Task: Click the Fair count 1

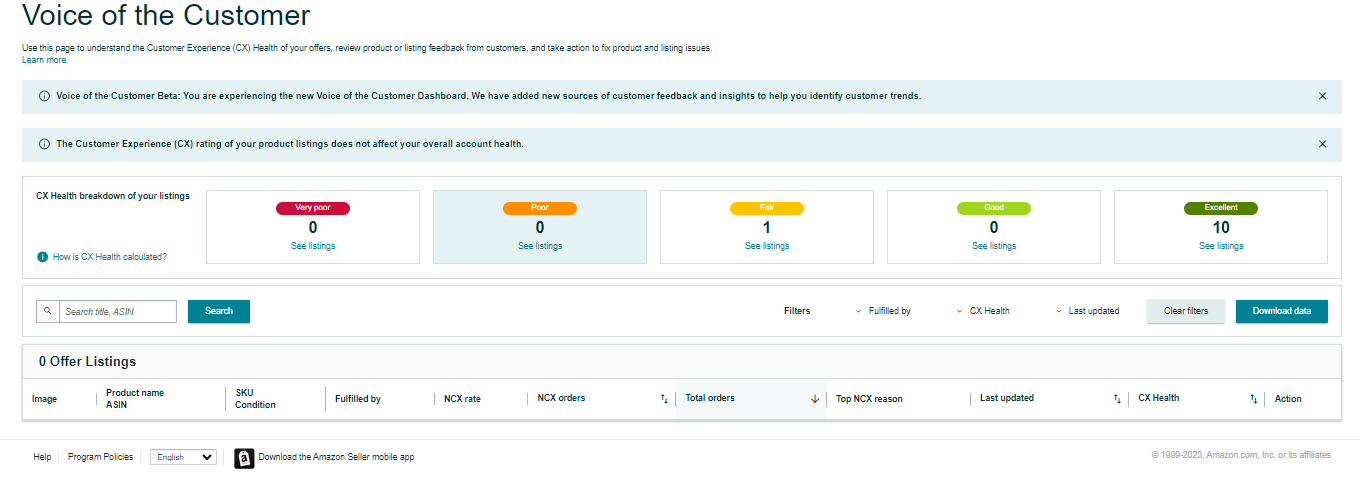Action: pos(767,227)
